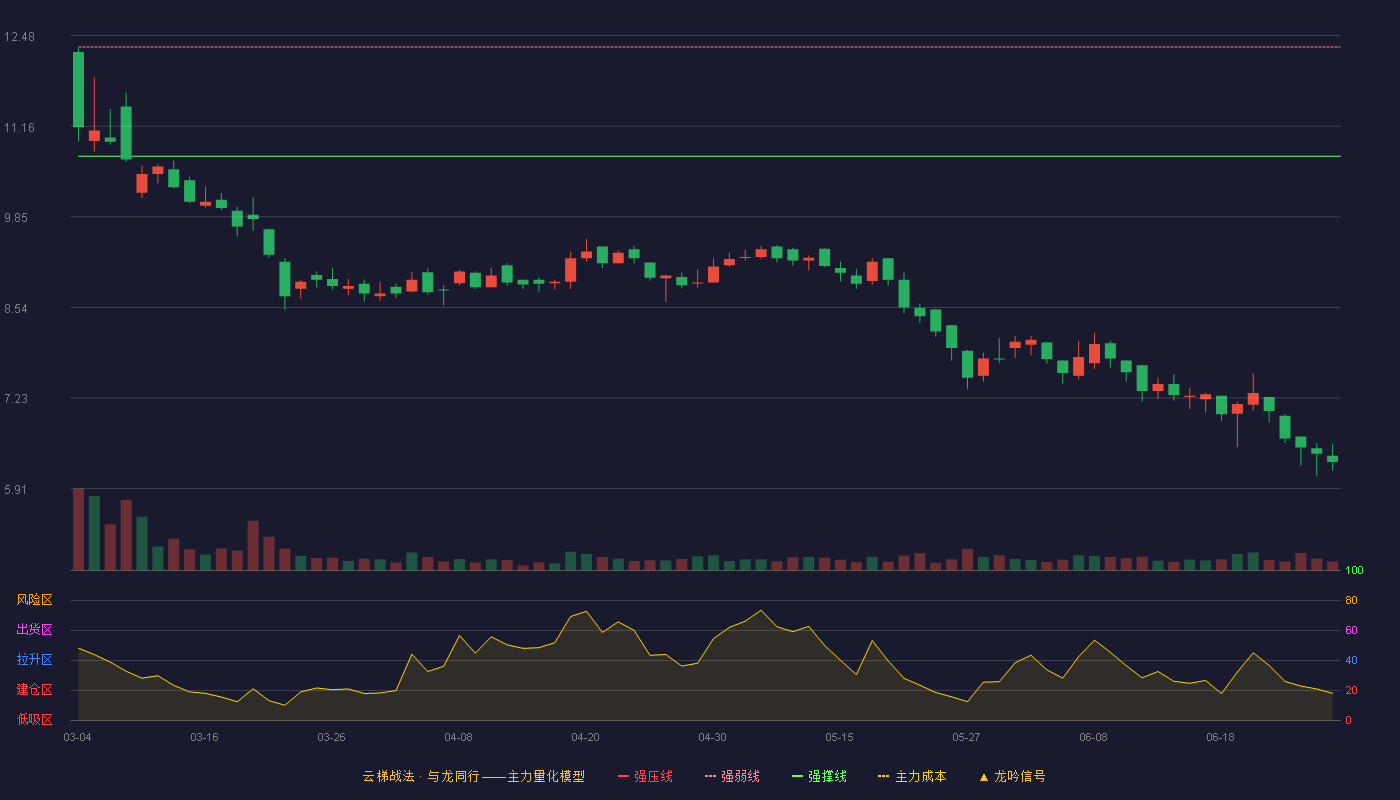The height and width of the screenshot is (800, 1400).
Task: Toggle the 强压线 legend entry
Action: (645, 776)
